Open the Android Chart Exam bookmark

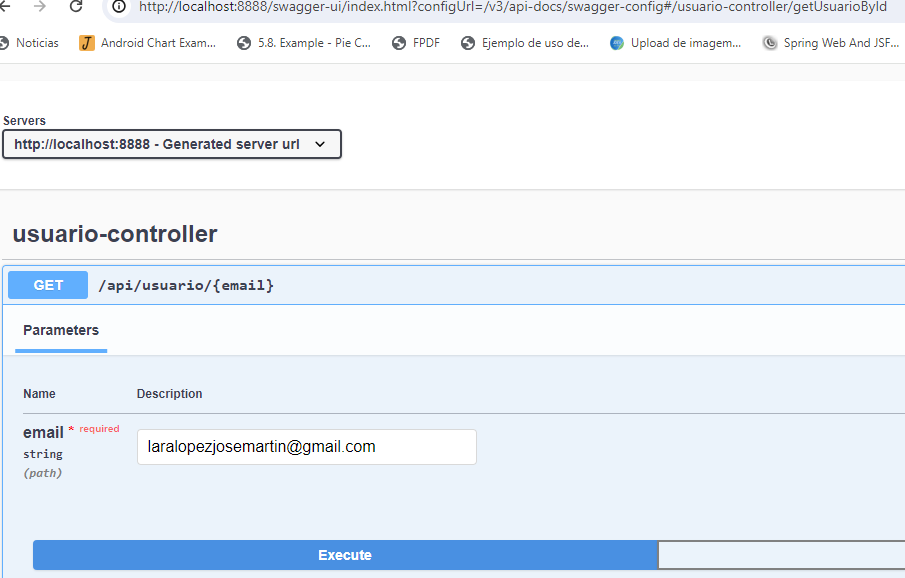(x=148, y=43)
